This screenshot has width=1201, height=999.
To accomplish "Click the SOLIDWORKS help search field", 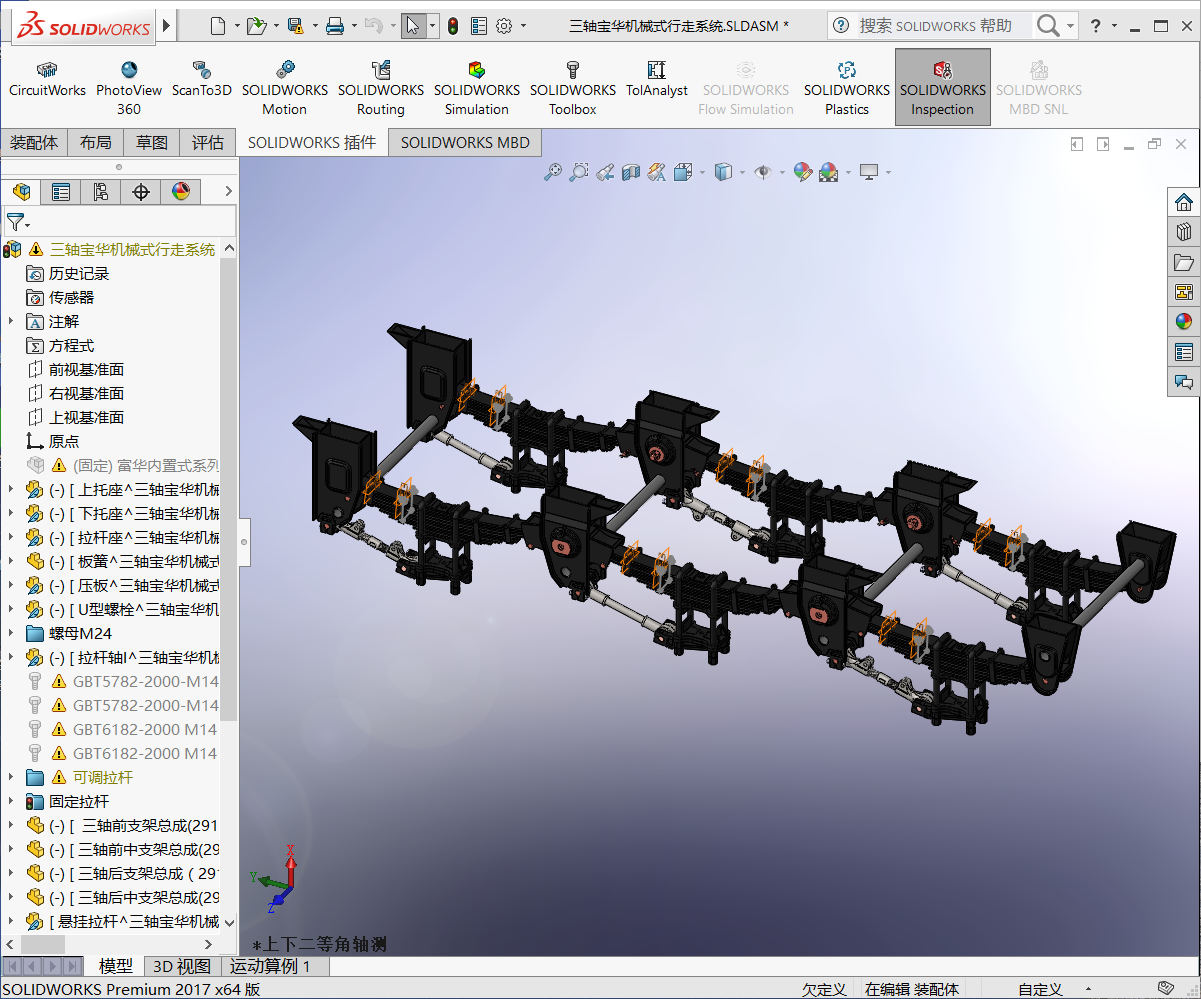I will [x=935, y=26].
